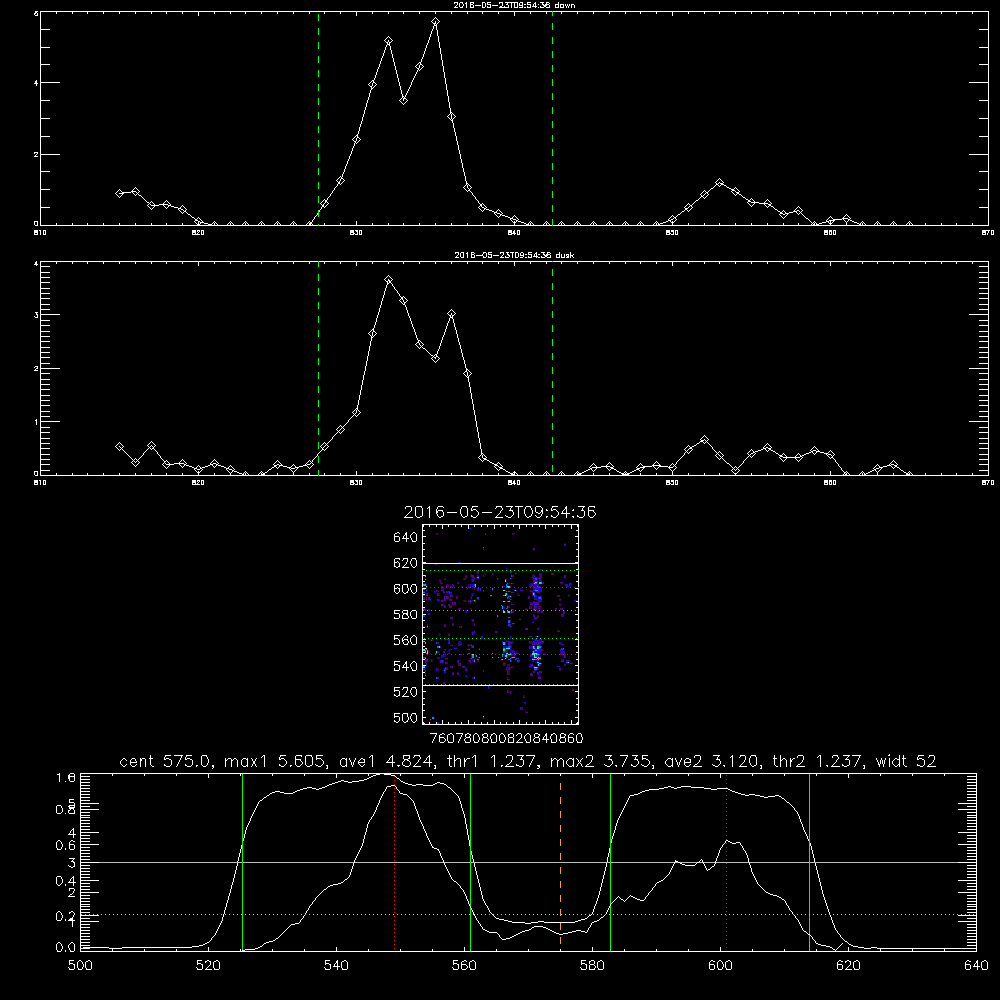1000x1000 pixels.
Task: Select the 'cent 575.0' value in the stats line
Action: [168, 761]
